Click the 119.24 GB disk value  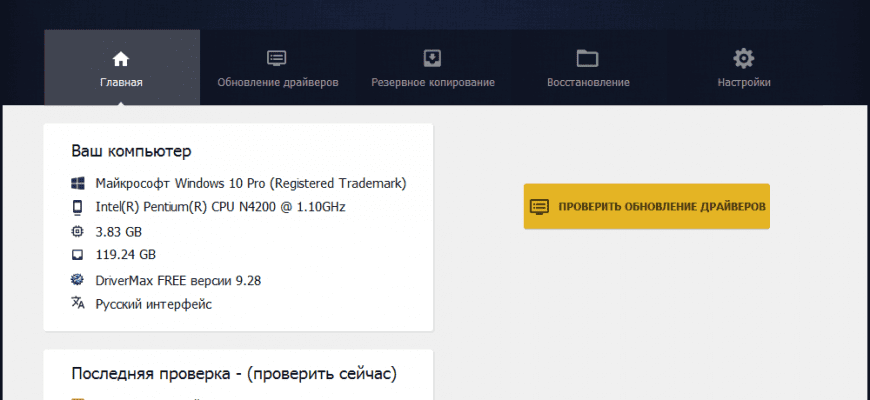(125, 255)
